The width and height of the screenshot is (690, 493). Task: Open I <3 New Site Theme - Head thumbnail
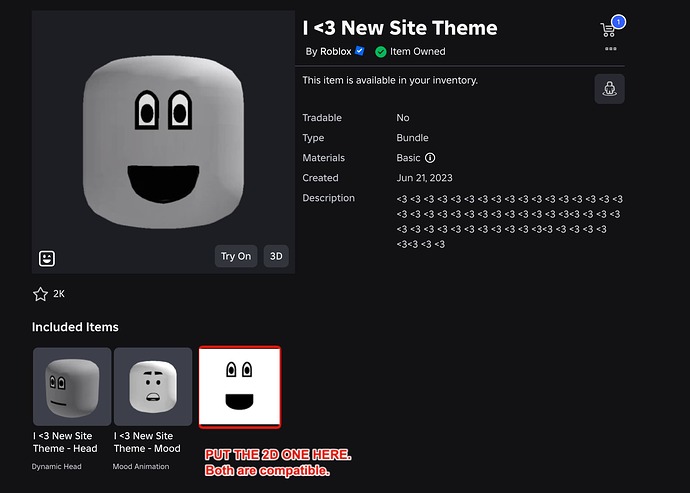pyautogui.click(x=72, y=386)
